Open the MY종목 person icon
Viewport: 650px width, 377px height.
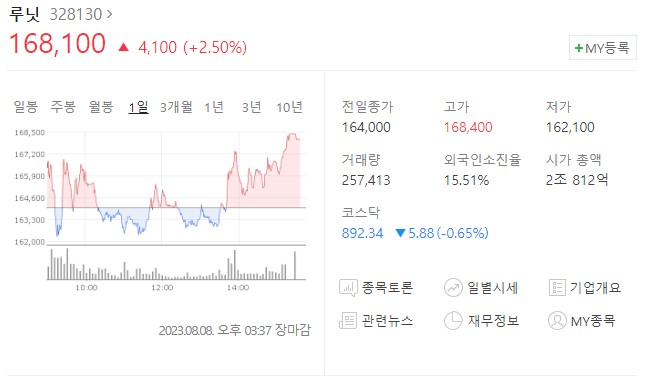tap(557, 321)
